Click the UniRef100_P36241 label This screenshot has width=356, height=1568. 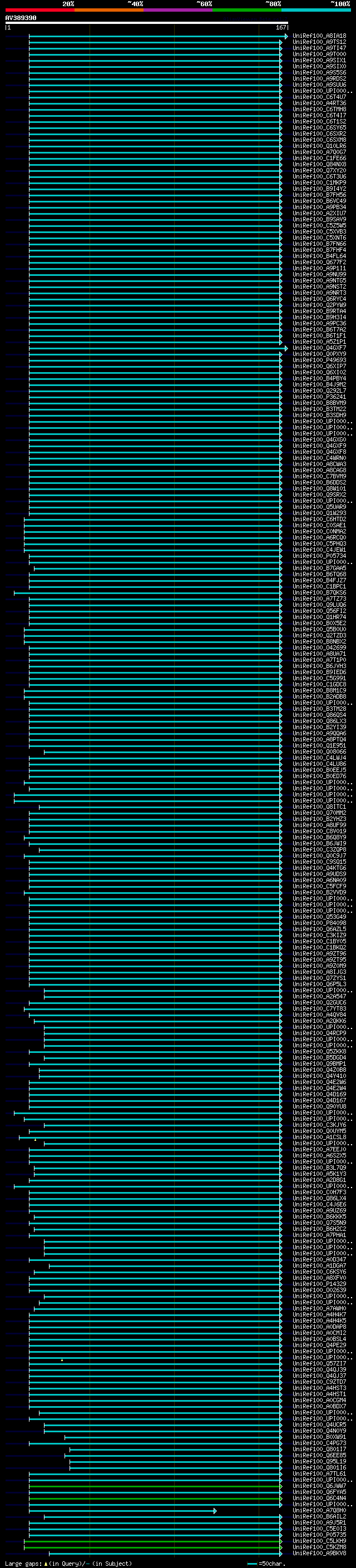[319, 397]
